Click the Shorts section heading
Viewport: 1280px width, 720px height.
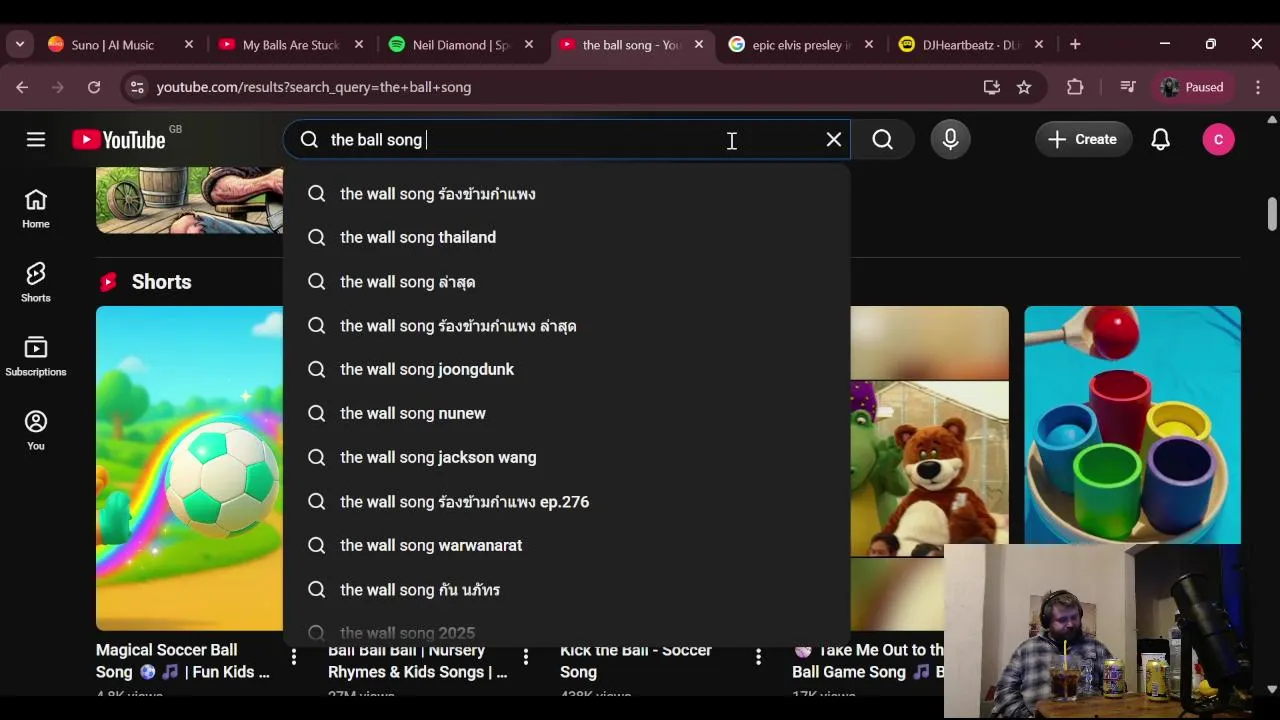161,282
